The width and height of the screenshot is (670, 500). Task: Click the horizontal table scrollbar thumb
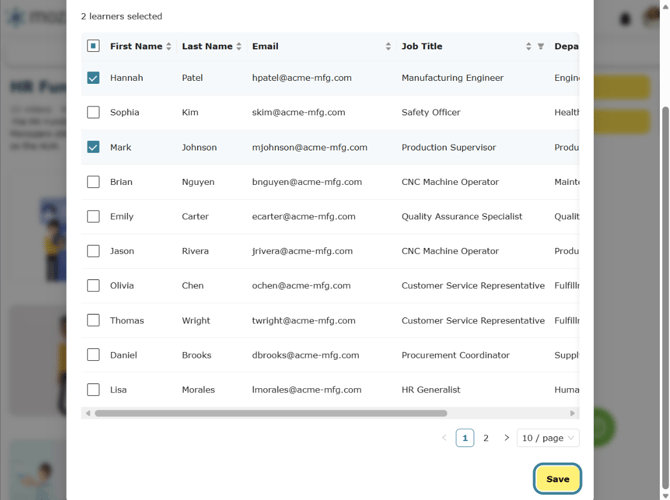click(271, 413)
